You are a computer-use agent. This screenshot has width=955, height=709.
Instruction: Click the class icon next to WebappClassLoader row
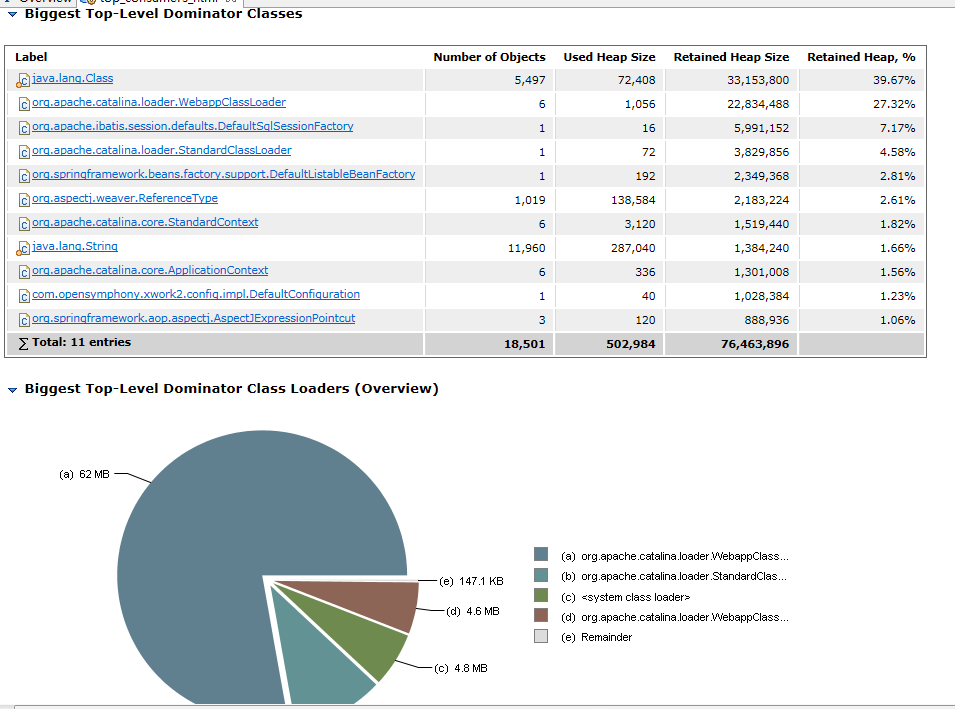pyautogui.click(x=24, y=104)
